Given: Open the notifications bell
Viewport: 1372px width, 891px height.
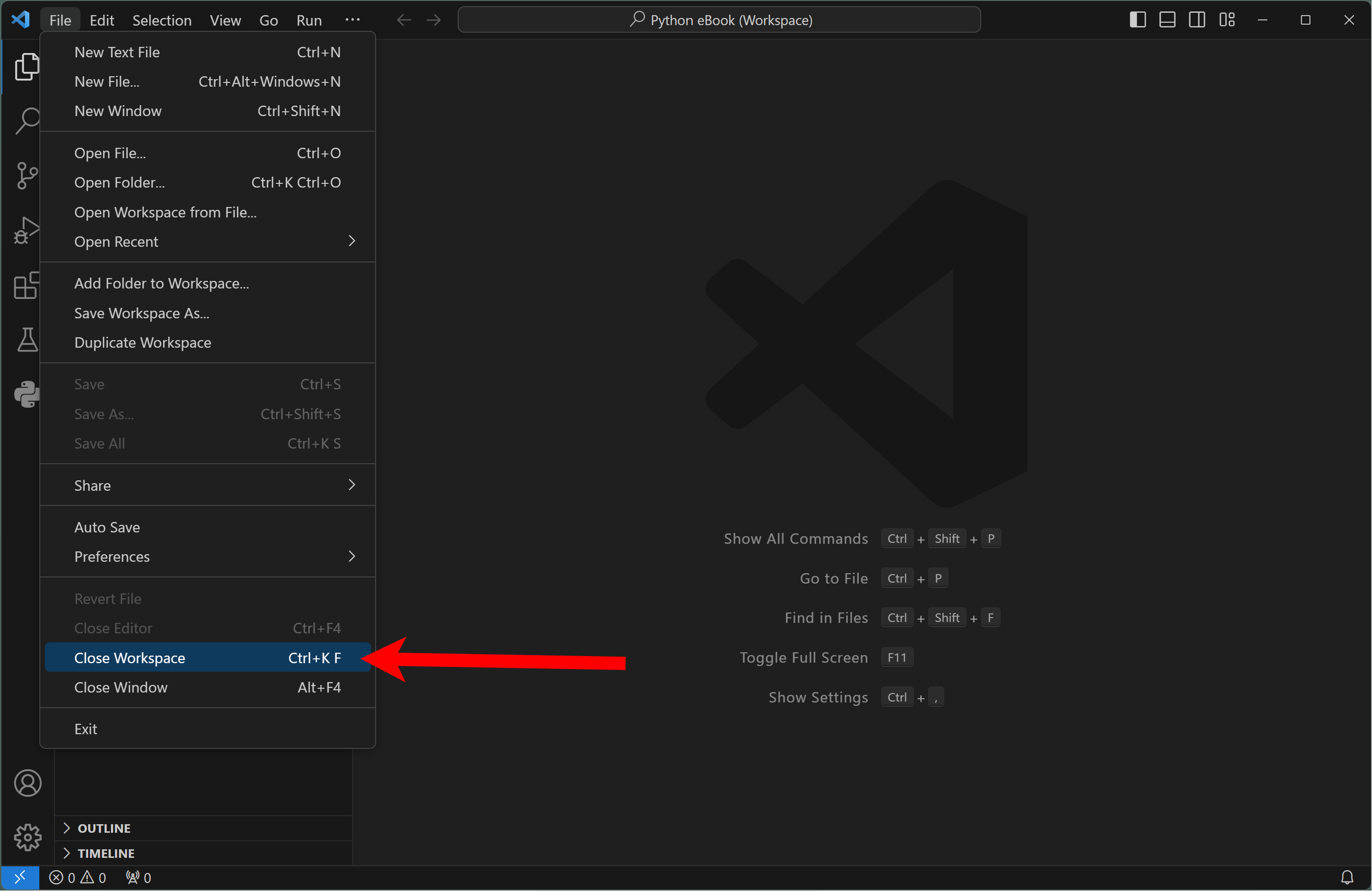Looking at the screenshot, I should [1347, 877].
